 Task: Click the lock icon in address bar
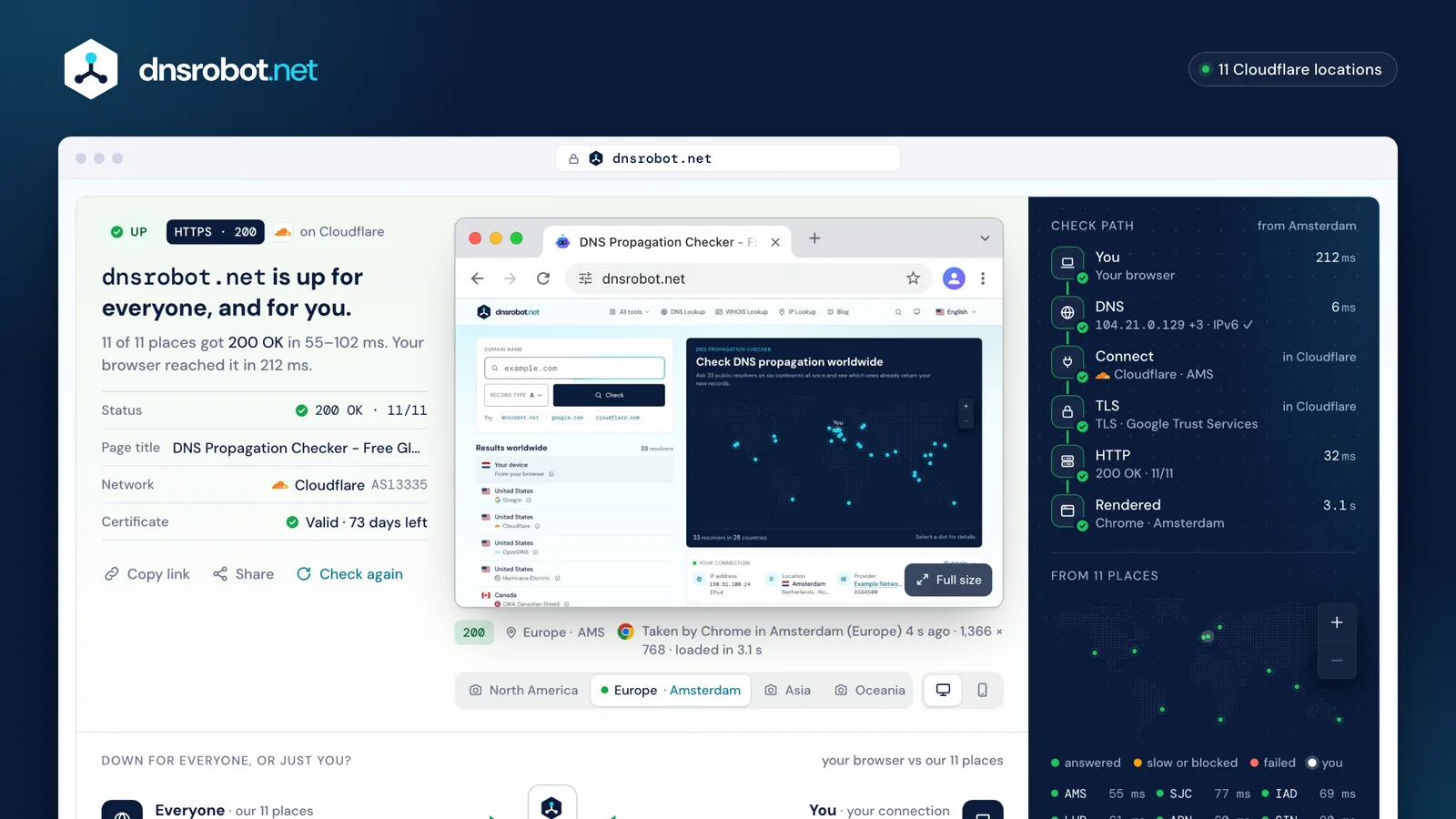pyautogui.click(x=573, y=158)
